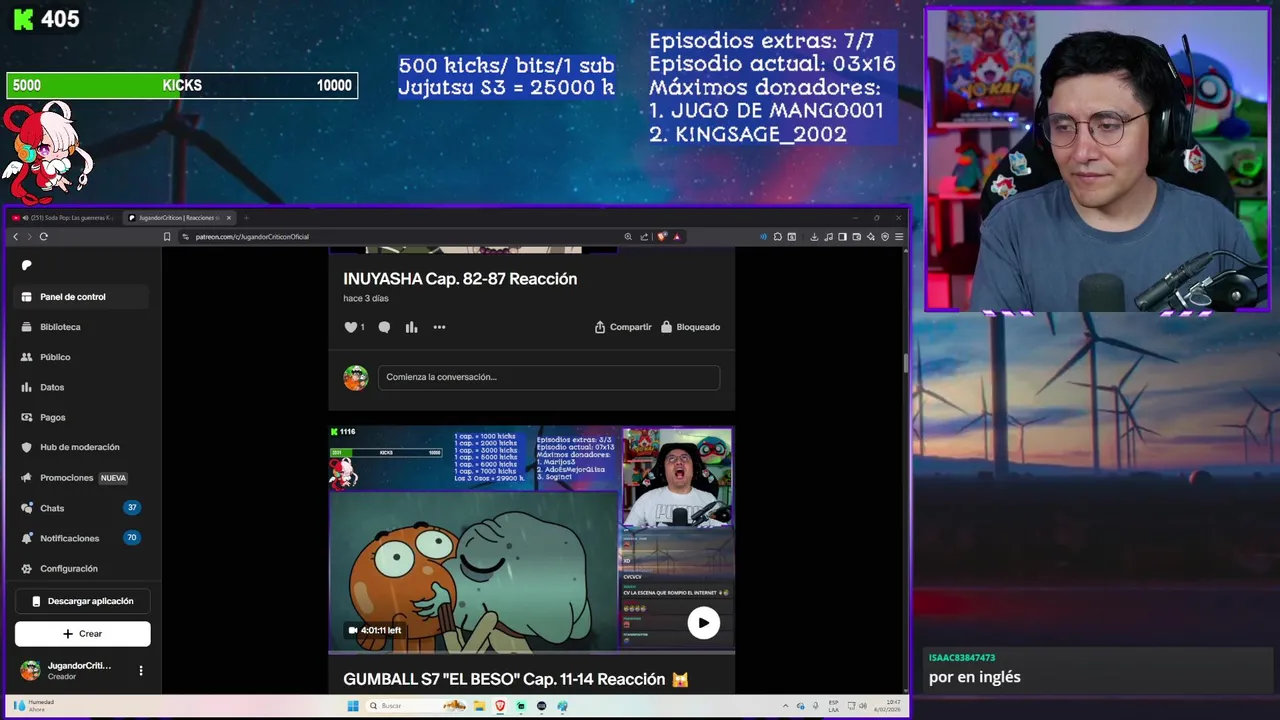Click the ESP LAA language indicator
The height and width of the screenshot is (720, 1280).
pos(834,706)
